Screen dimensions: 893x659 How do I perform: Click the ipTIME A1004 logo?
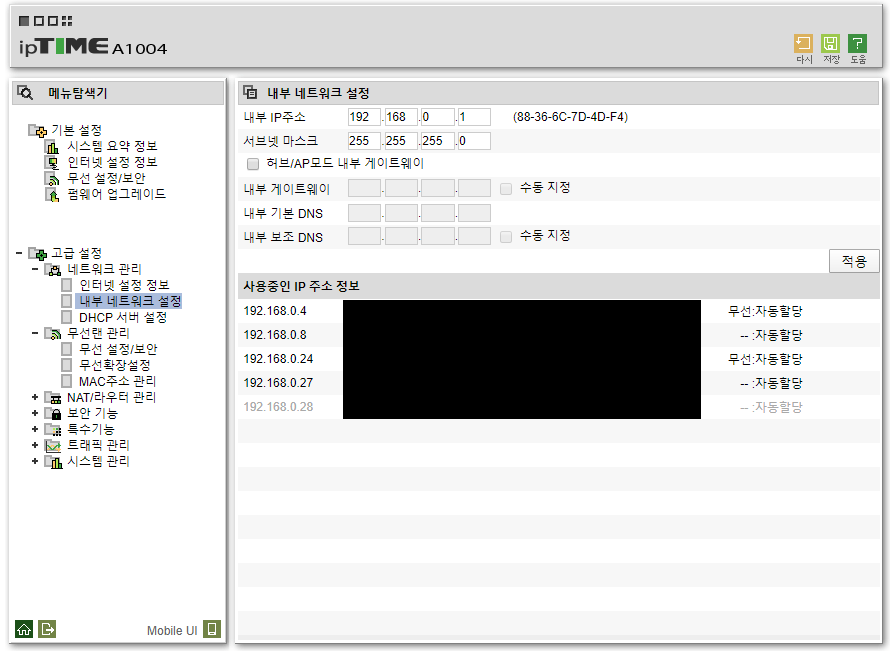click(93, 47)
